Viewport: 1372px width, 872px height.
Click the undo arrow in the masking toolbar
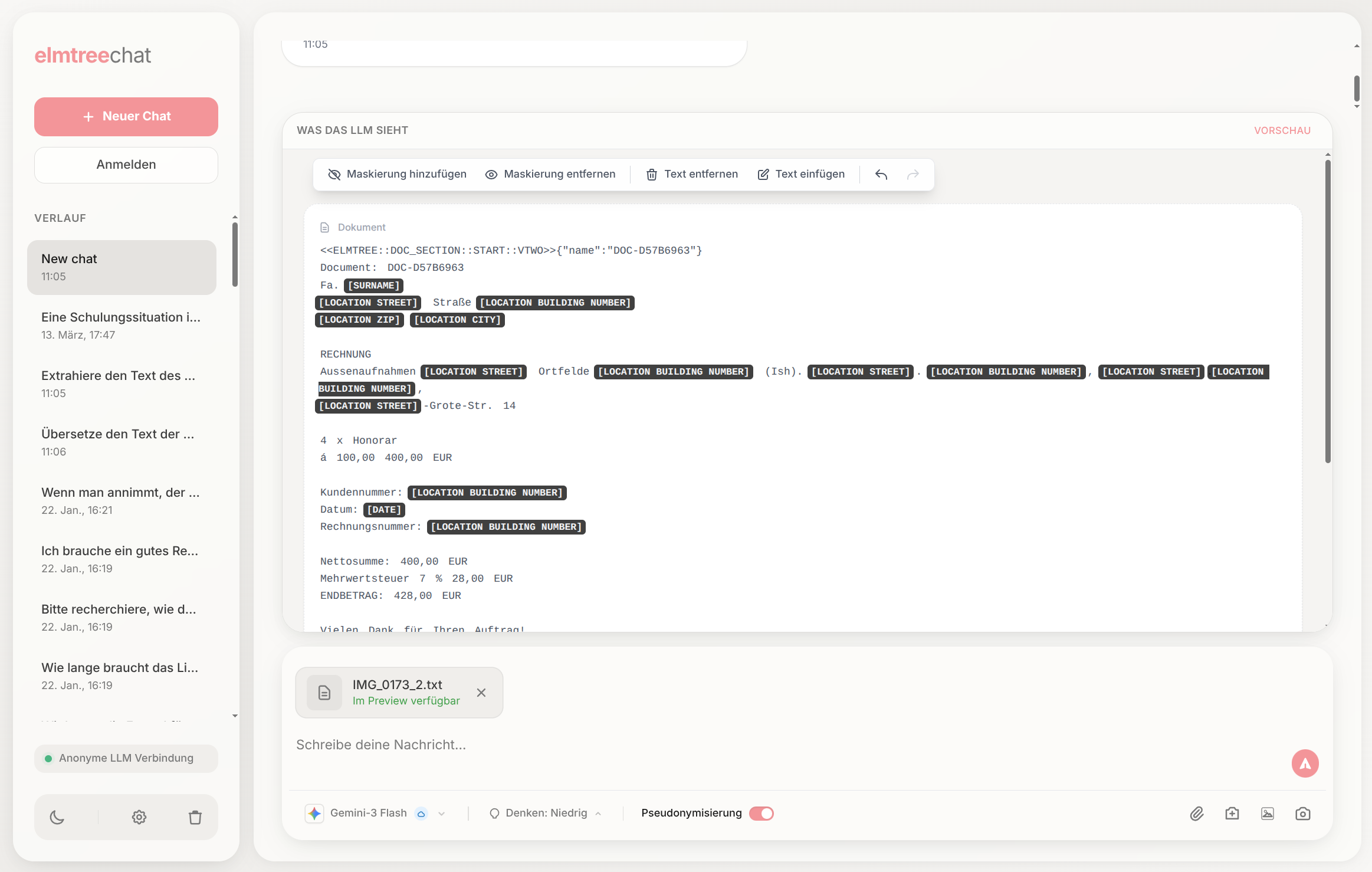tap(881, 174)
